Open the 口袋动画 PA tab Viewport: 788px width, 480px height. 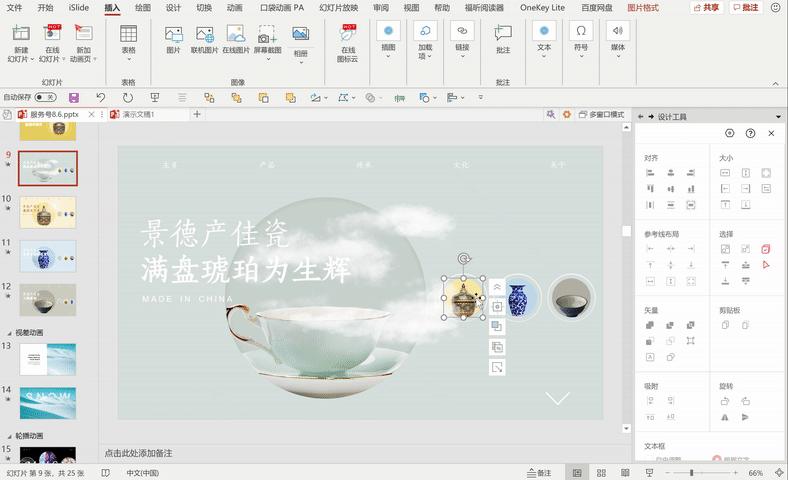tap(282, 8)
